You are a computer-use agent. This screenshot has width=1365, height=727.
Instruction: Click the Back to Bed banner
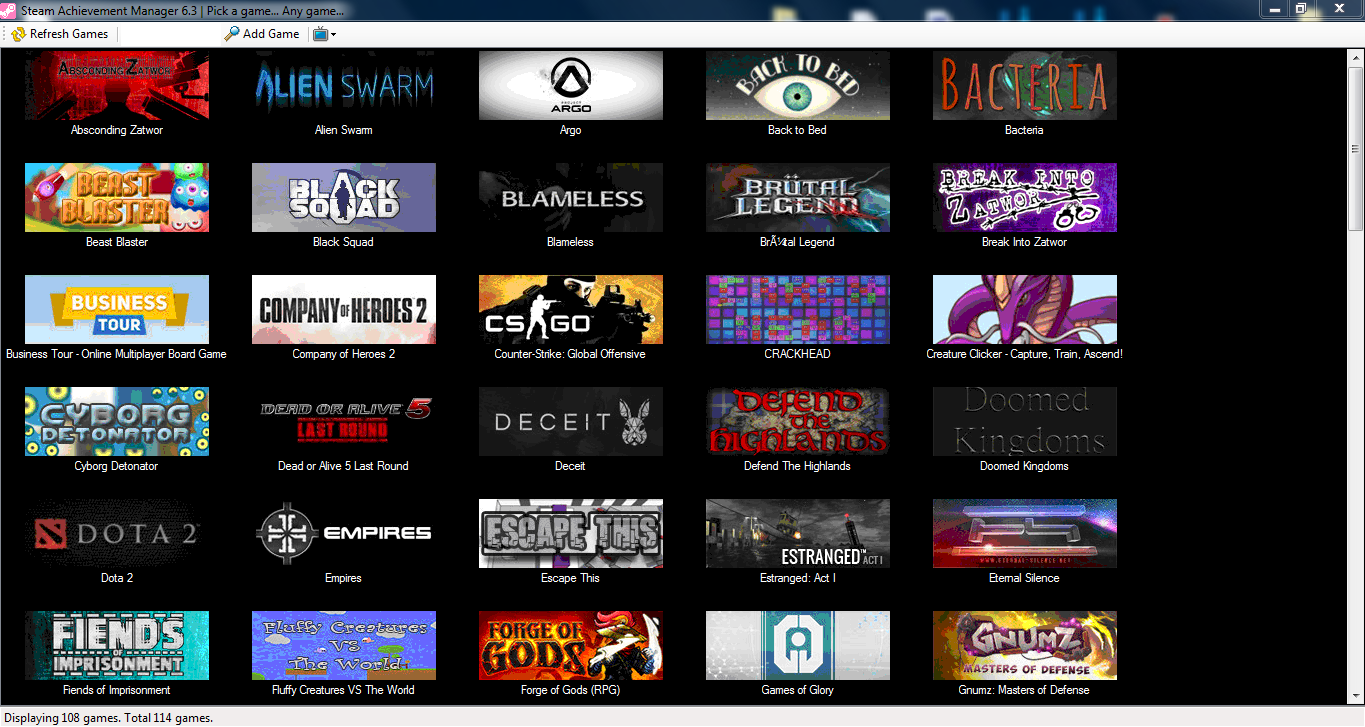[x=797, y=85]
